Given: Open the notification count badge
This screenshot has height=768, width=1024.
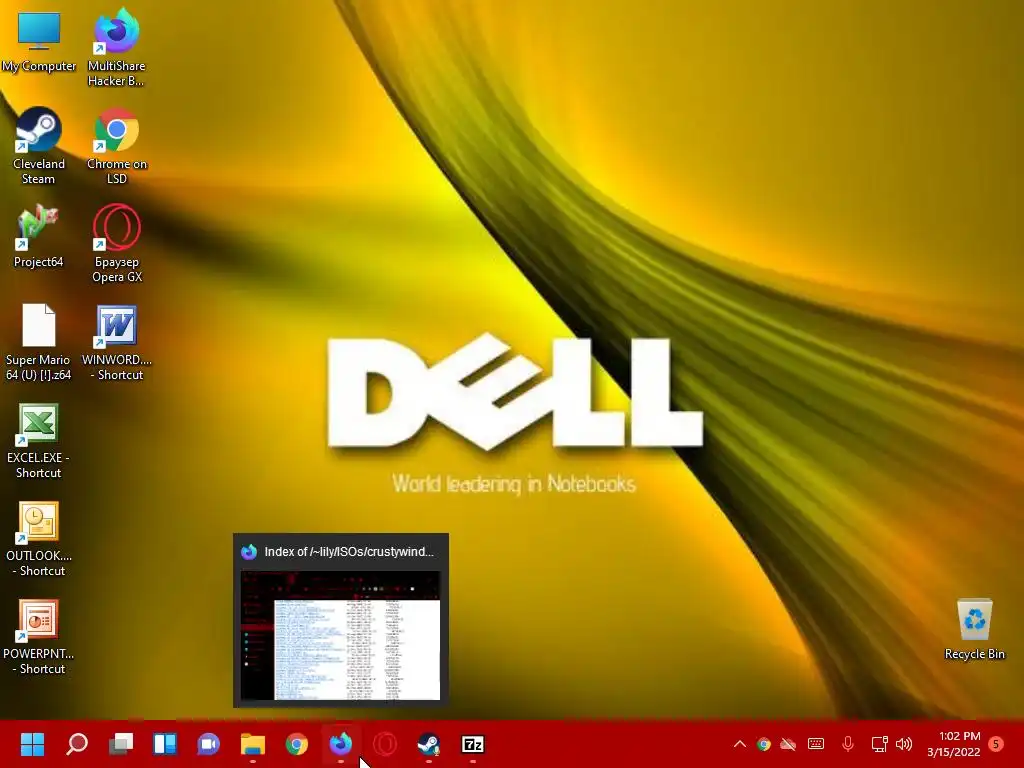Looking at the screenshot, I should click(x=996, y=744).
